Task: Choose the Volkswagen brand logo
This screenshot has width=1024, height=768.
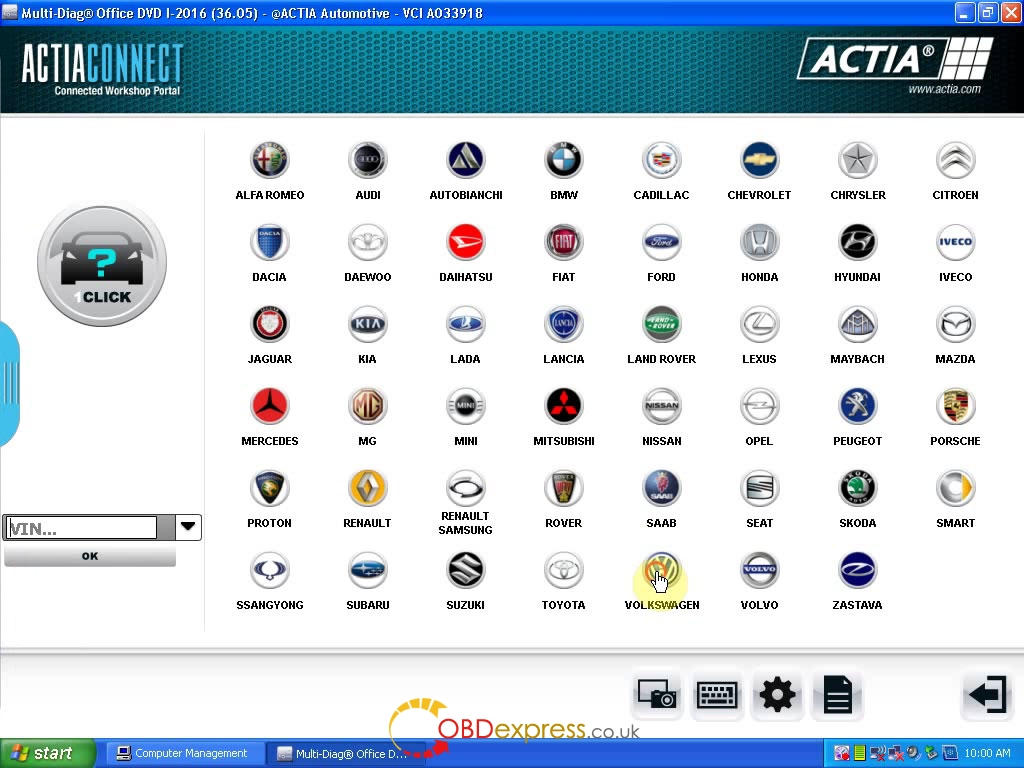Action: point(661,570)
